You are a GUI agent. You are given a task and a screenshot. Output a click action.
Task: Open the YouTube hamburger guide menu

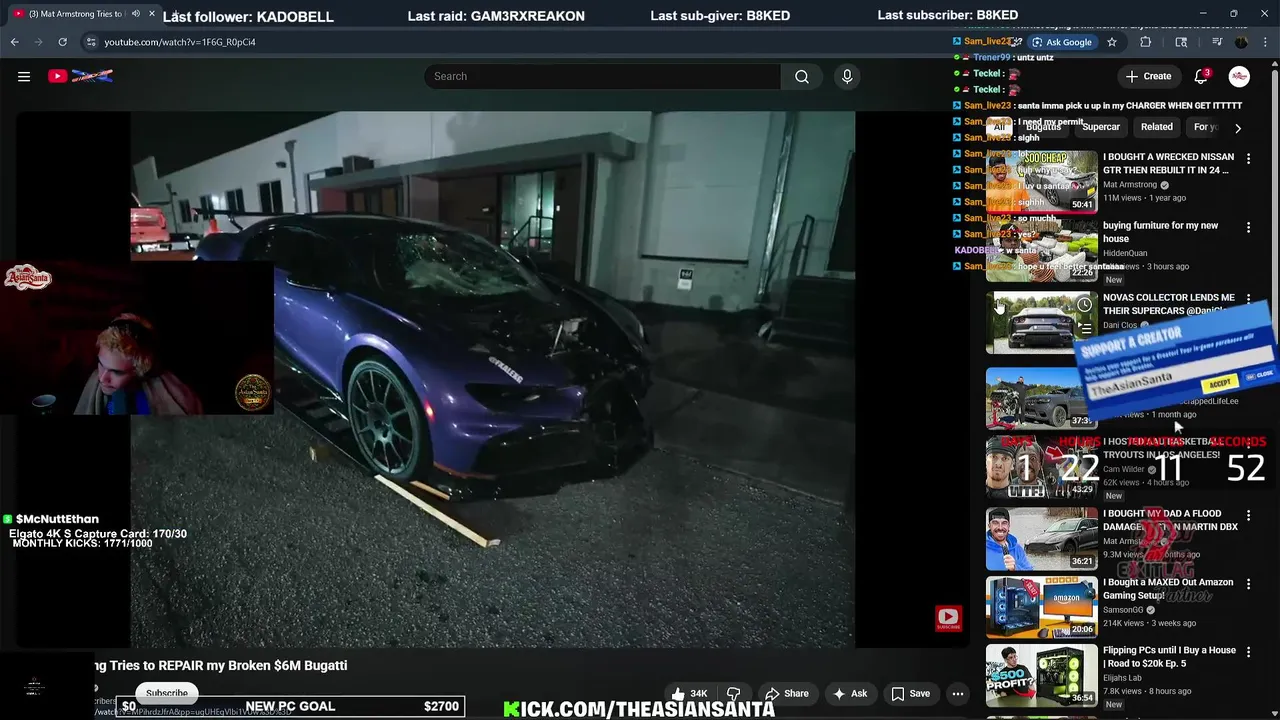[24, 76]
